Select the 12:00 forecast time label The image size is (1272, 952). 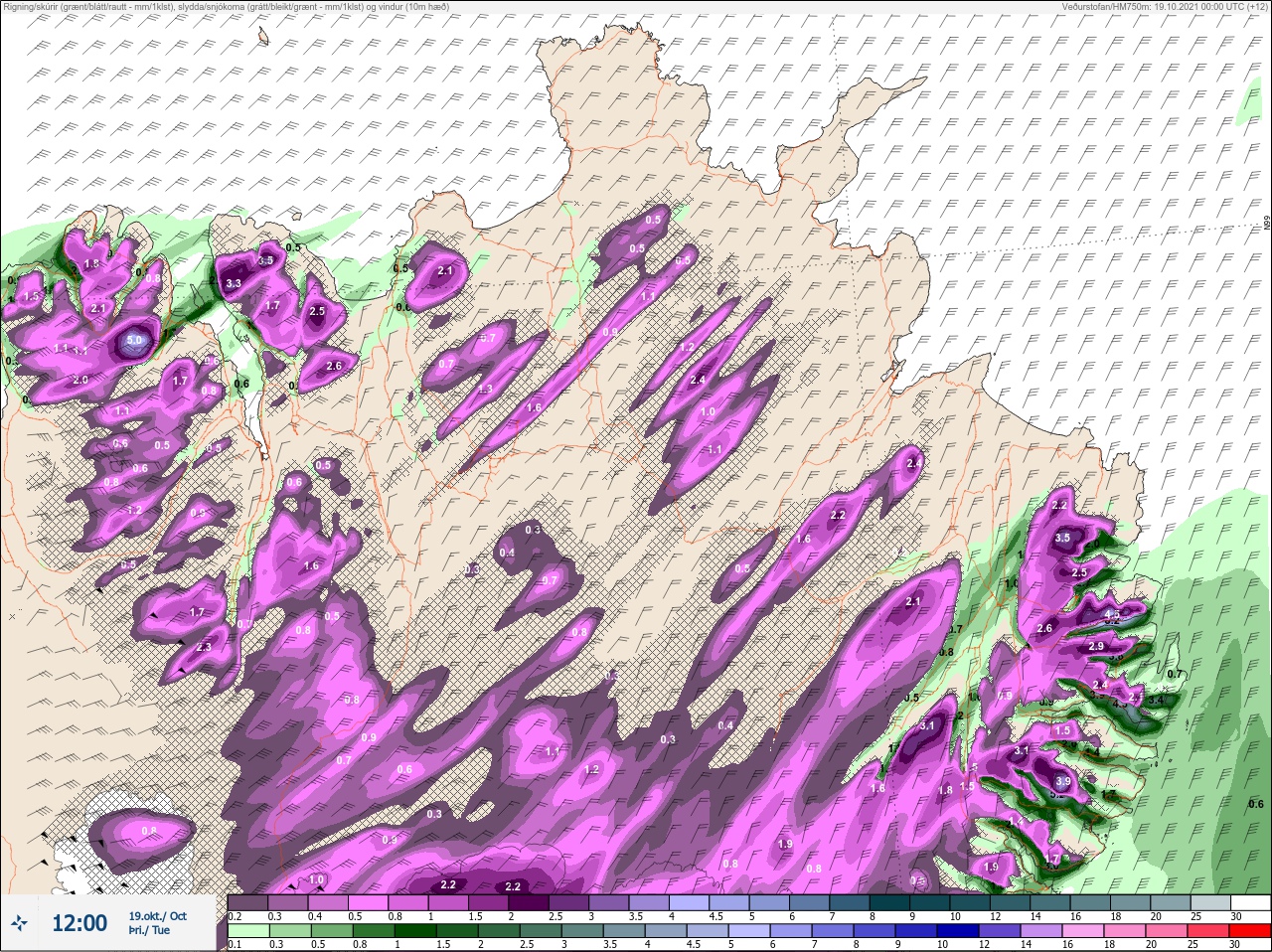pyautogui.click(x=79, y=923)
